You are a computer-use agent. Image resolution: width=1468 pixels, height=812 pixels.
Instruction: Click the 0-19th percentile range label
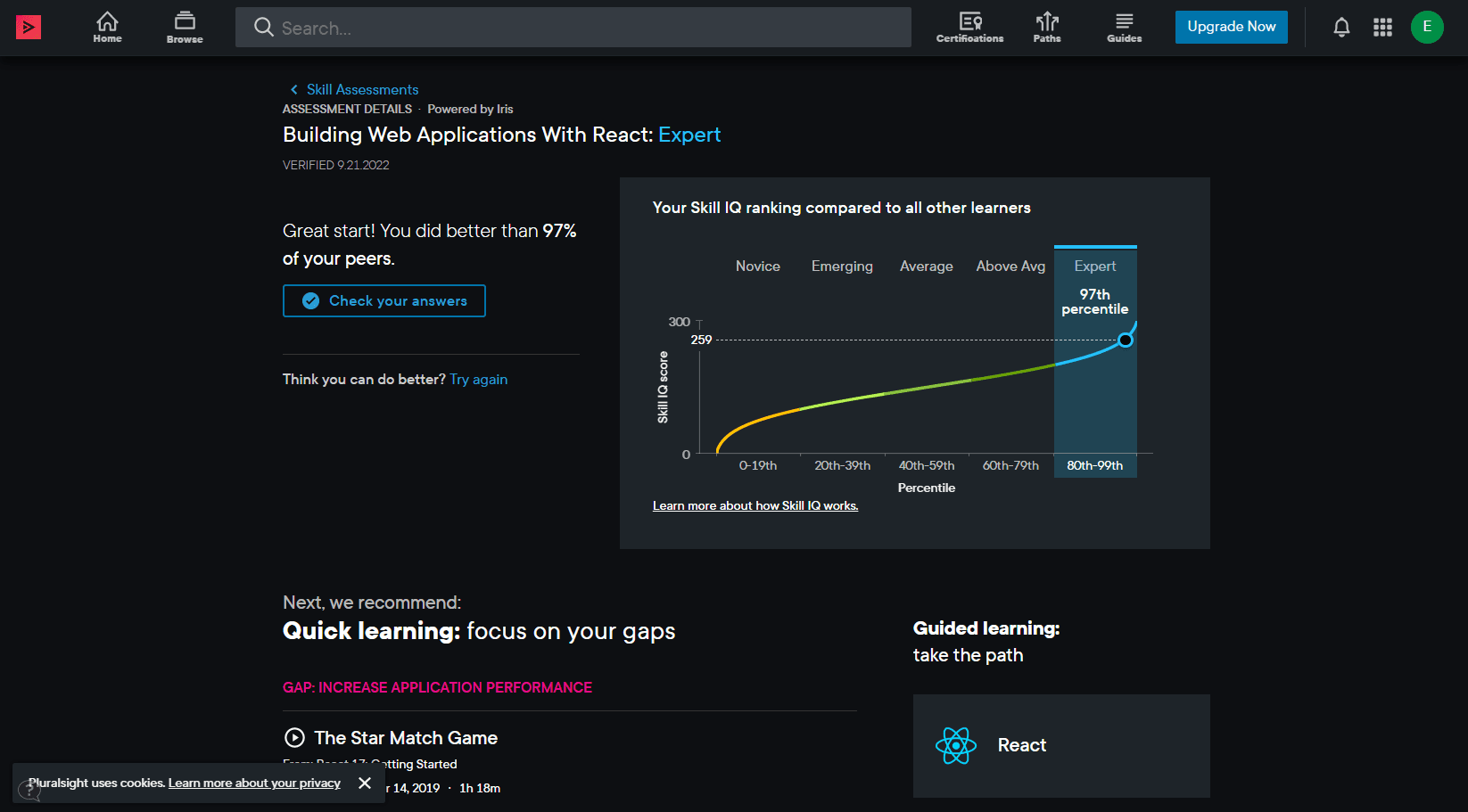click(x=758, y=465)
